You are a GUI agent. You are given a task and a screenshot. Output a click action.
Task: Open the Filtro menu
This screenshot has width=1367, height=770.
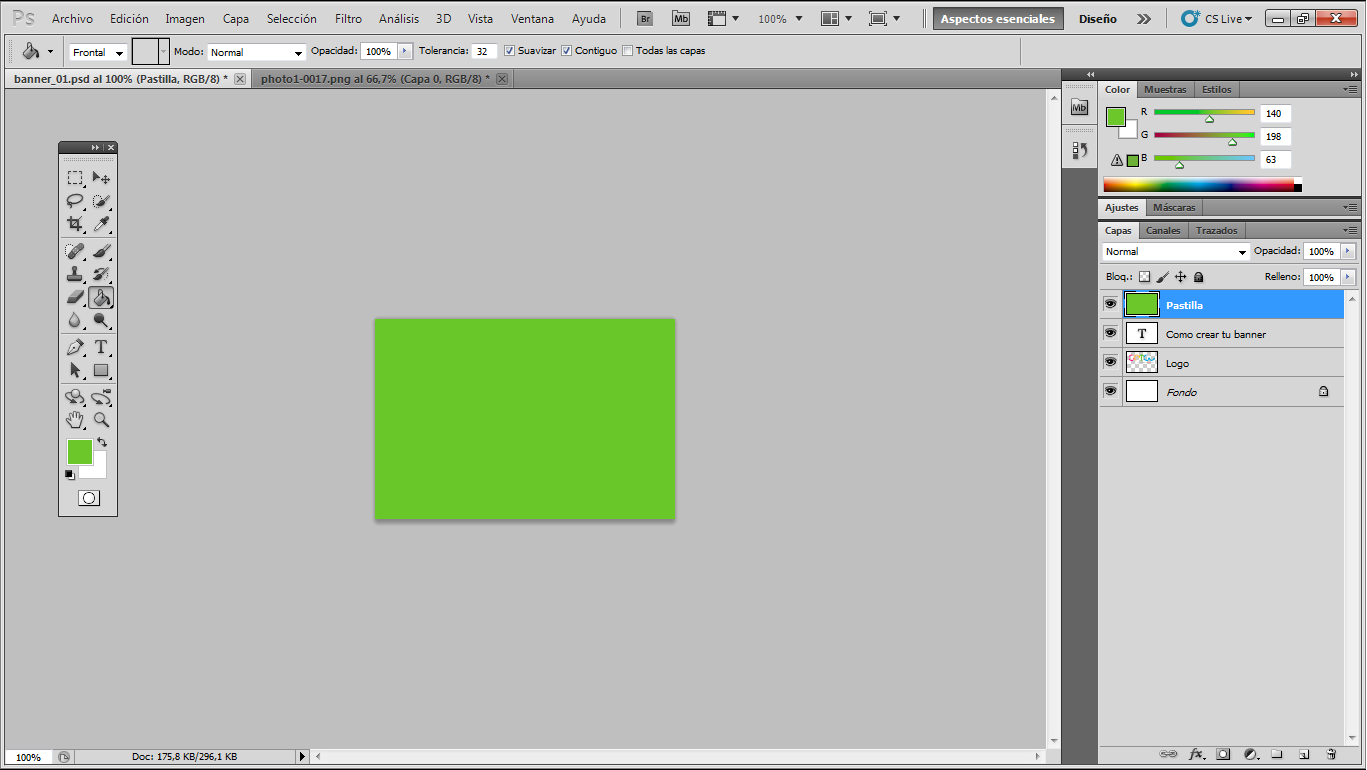[x=348, y=19]
